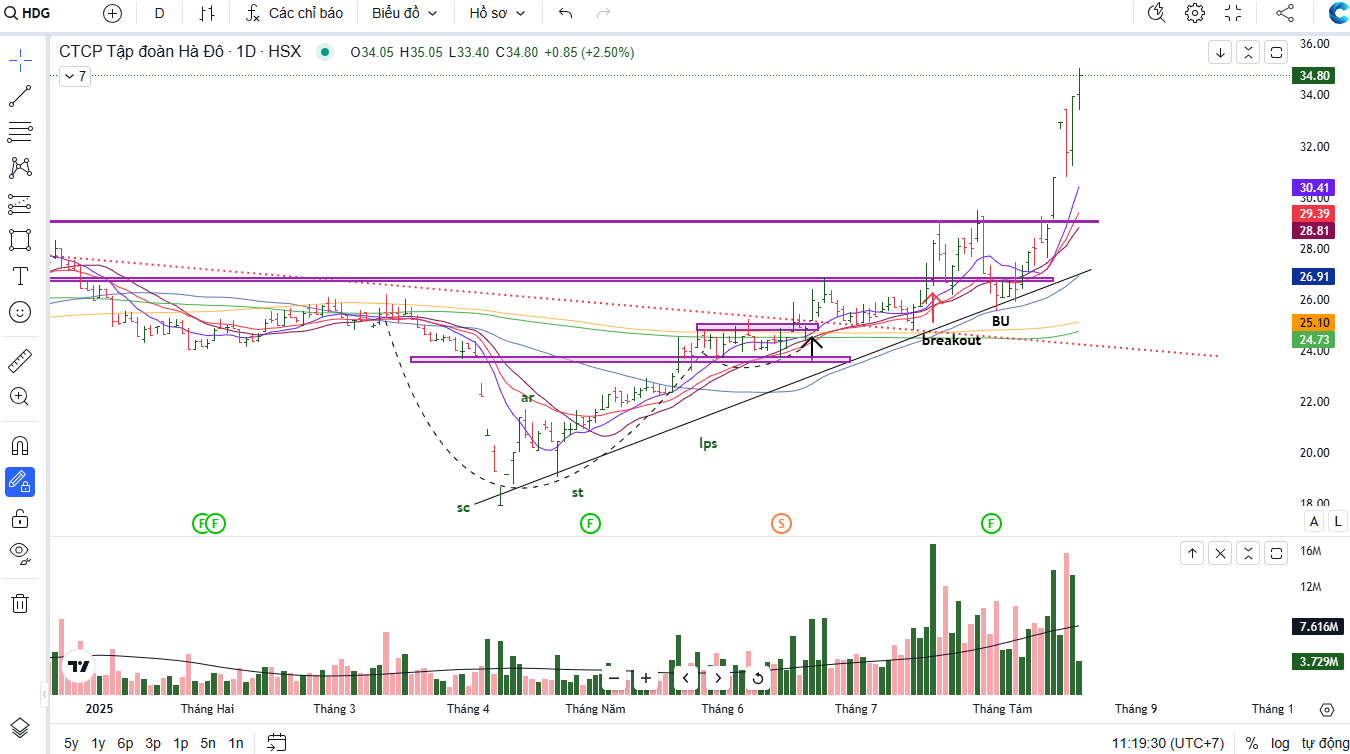Enable percent scale on price axis
The image size is (1350, 754).
[x=1252, y=743]
